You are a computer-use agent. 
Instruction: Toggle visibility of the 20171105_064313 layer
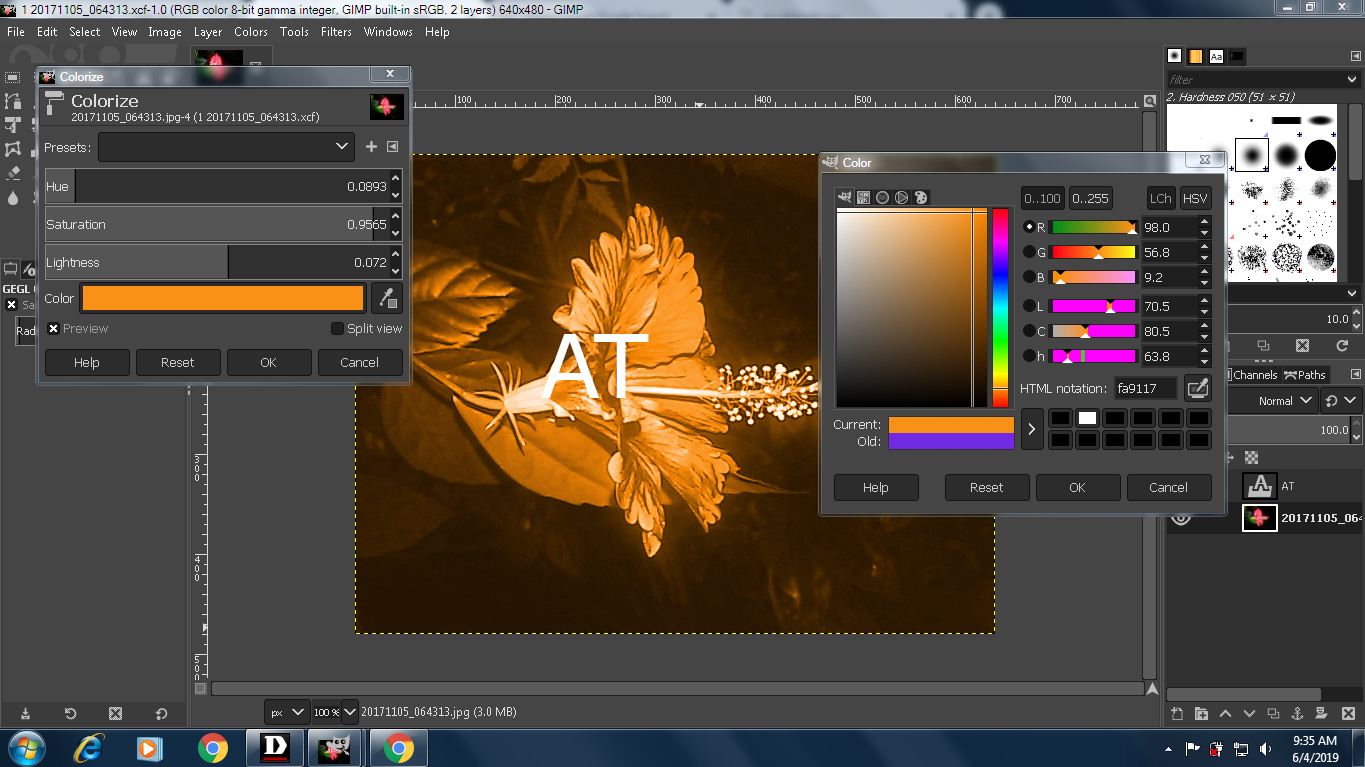point(1181,517)
